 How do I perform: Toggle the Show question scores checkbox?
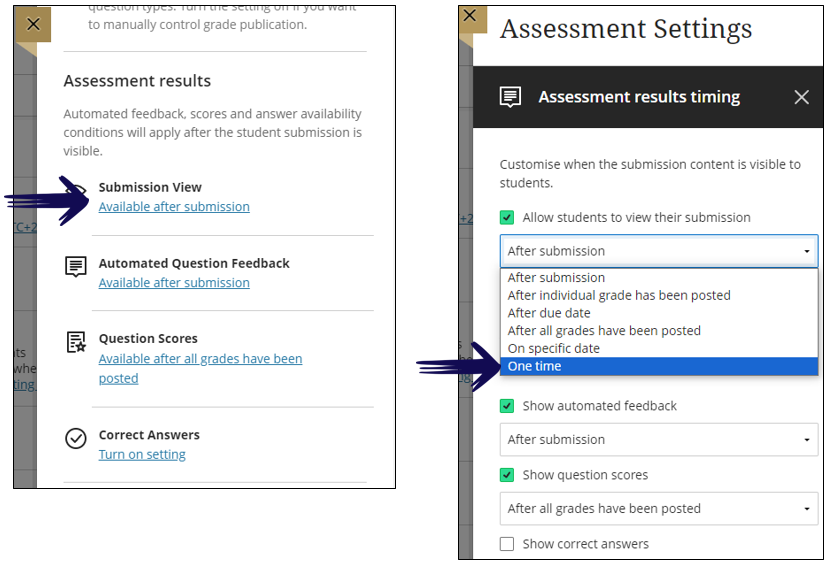507,475
